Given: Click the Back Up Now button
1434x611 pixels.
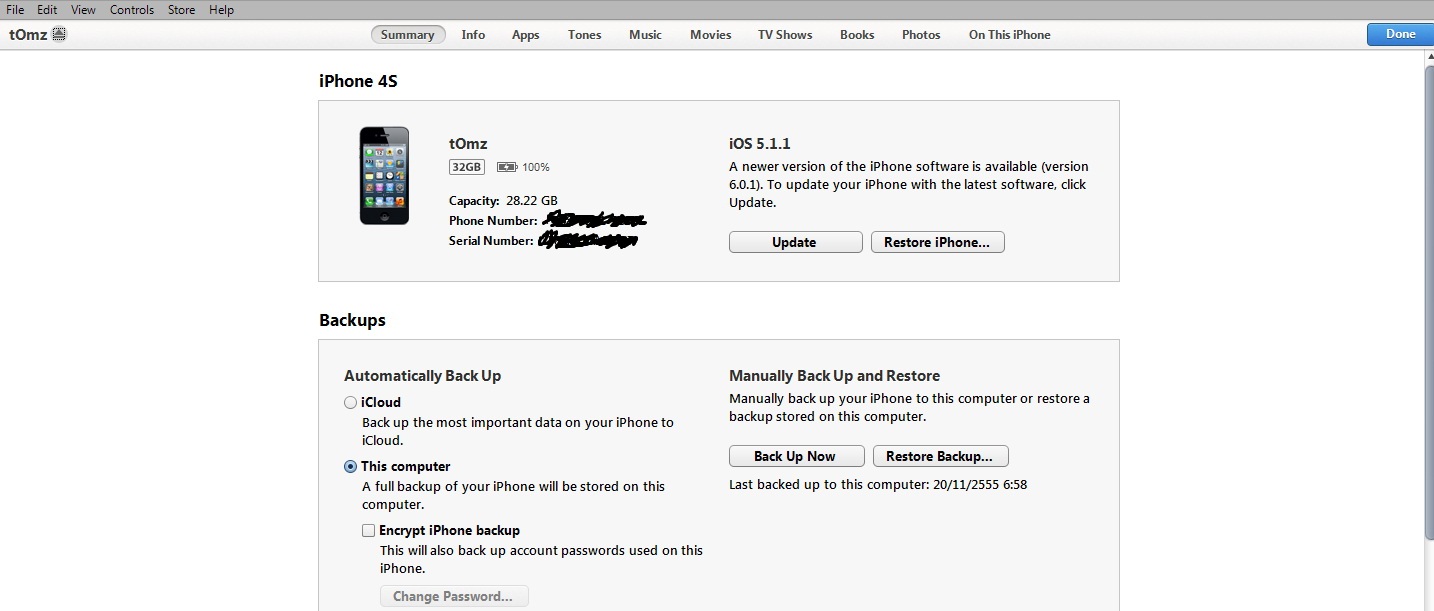Looking at the screenshot, I should [796, 457].
